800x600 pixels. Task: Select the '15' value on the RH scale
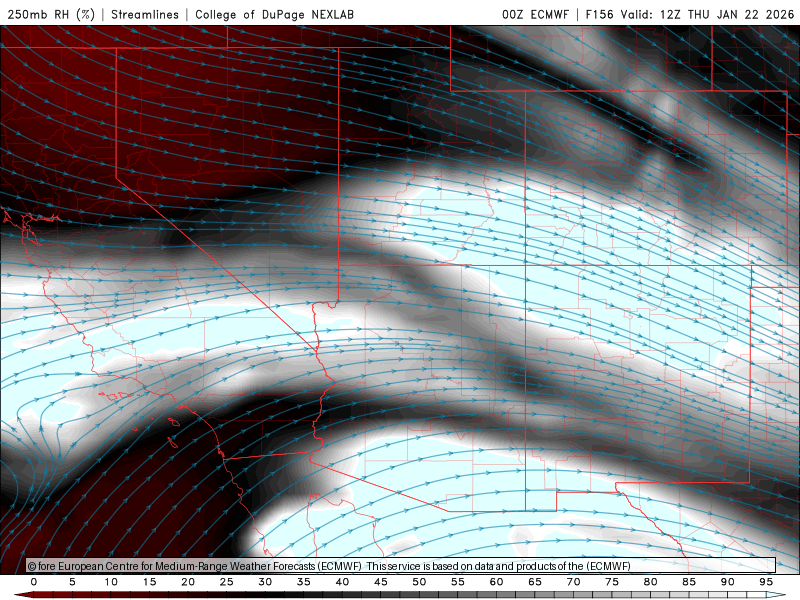(149, 582)
